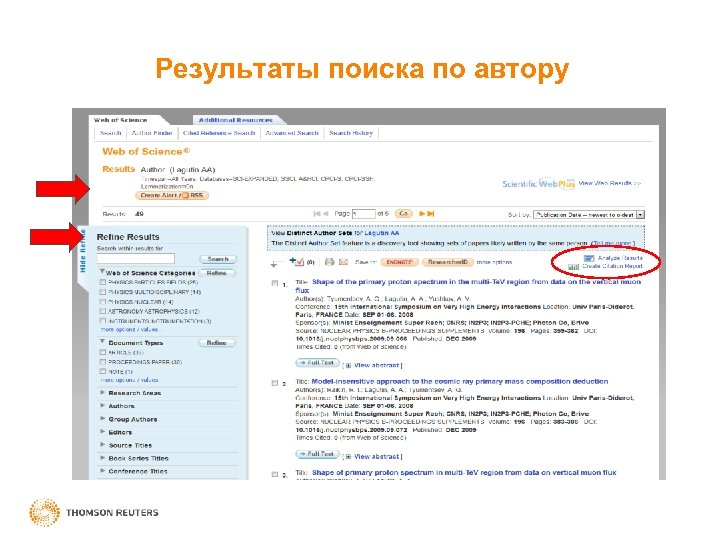The height and width of the screenshot is (540, 720).
Task: Open Full Text for result 2
Action: [317, 454]
